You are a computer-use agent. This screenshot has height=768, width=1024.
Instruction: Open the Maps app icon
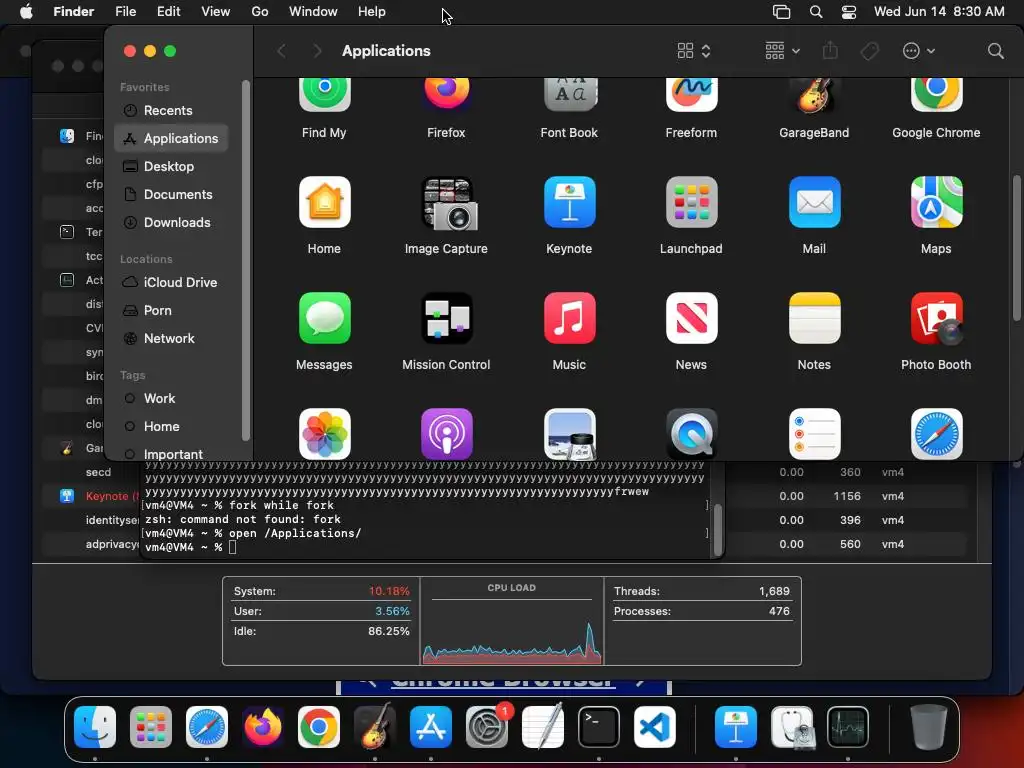point(936,202)
